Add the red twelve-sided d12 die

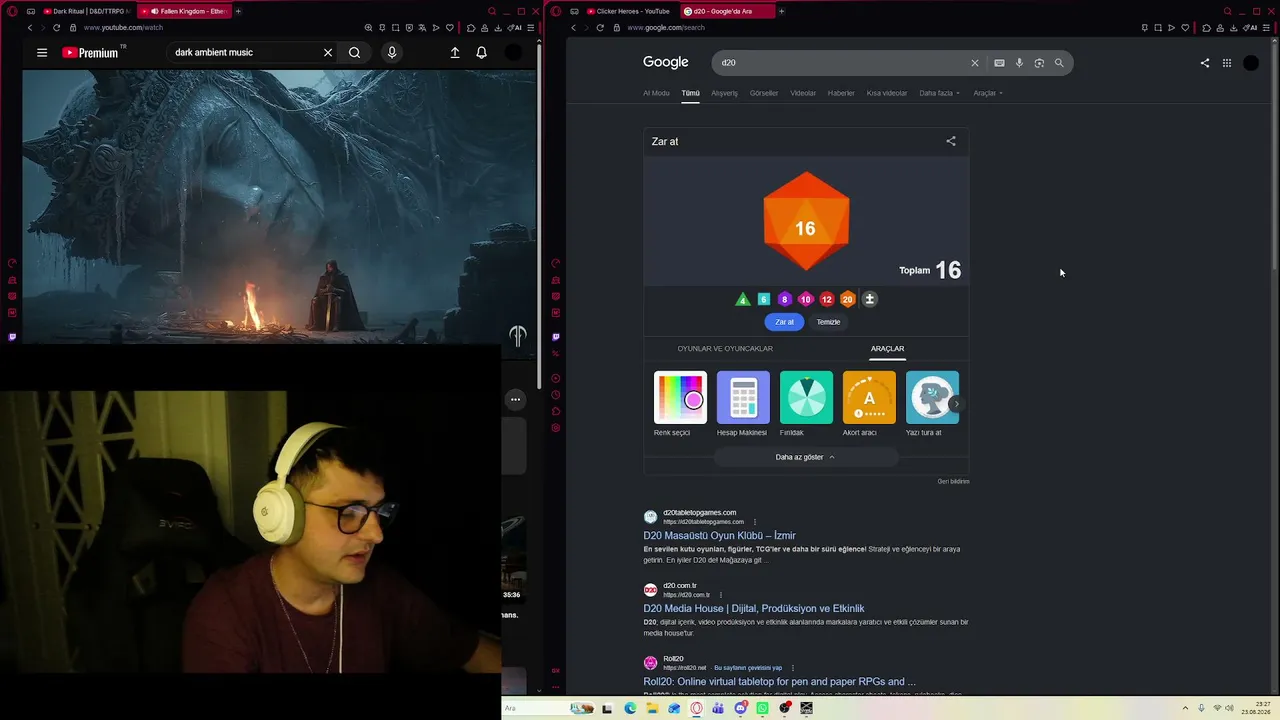tap(826, 299)
